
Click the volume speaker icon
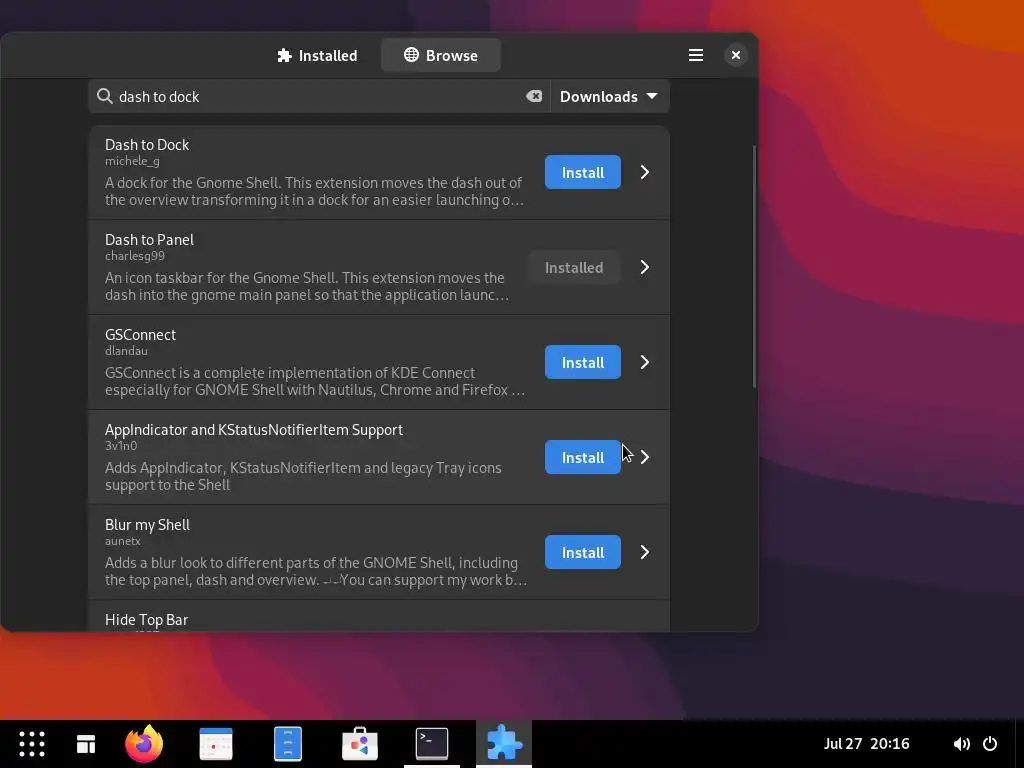pyautogui.click(x=961, y=744)
